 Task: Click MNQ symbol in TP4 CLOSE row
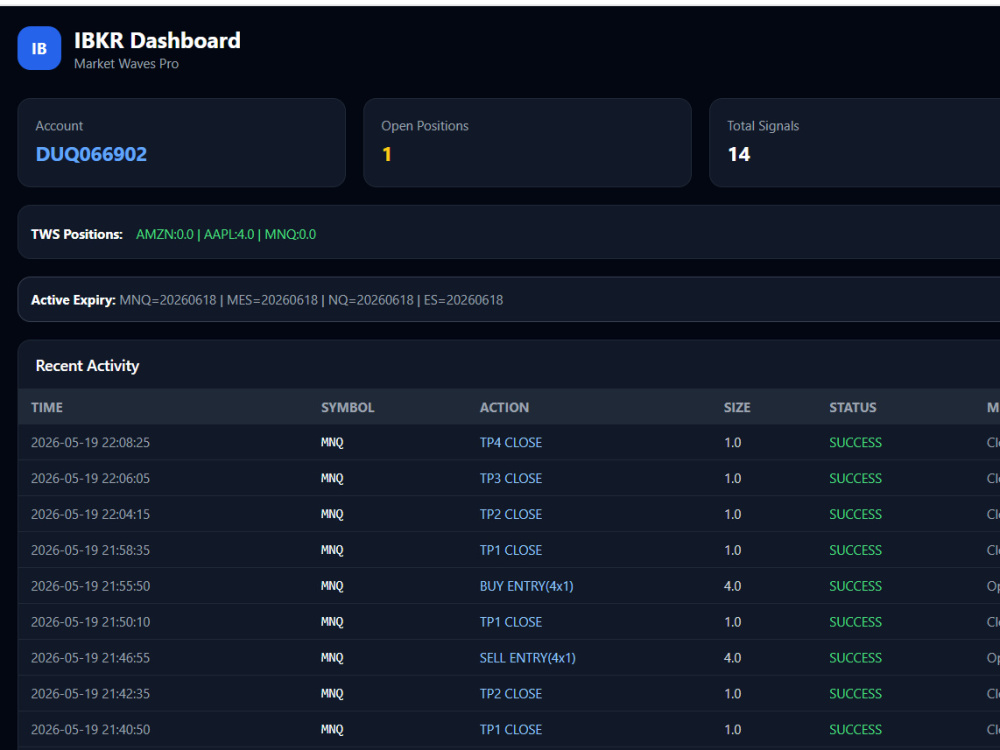[x=332, y=443]
